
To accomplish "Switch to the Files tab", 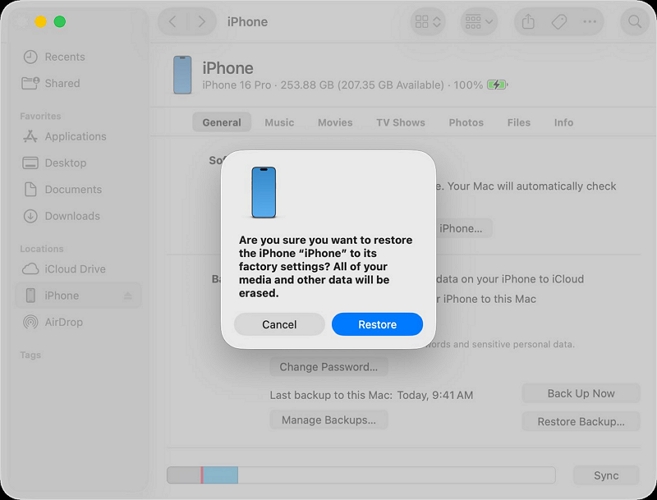I will 519,122.
